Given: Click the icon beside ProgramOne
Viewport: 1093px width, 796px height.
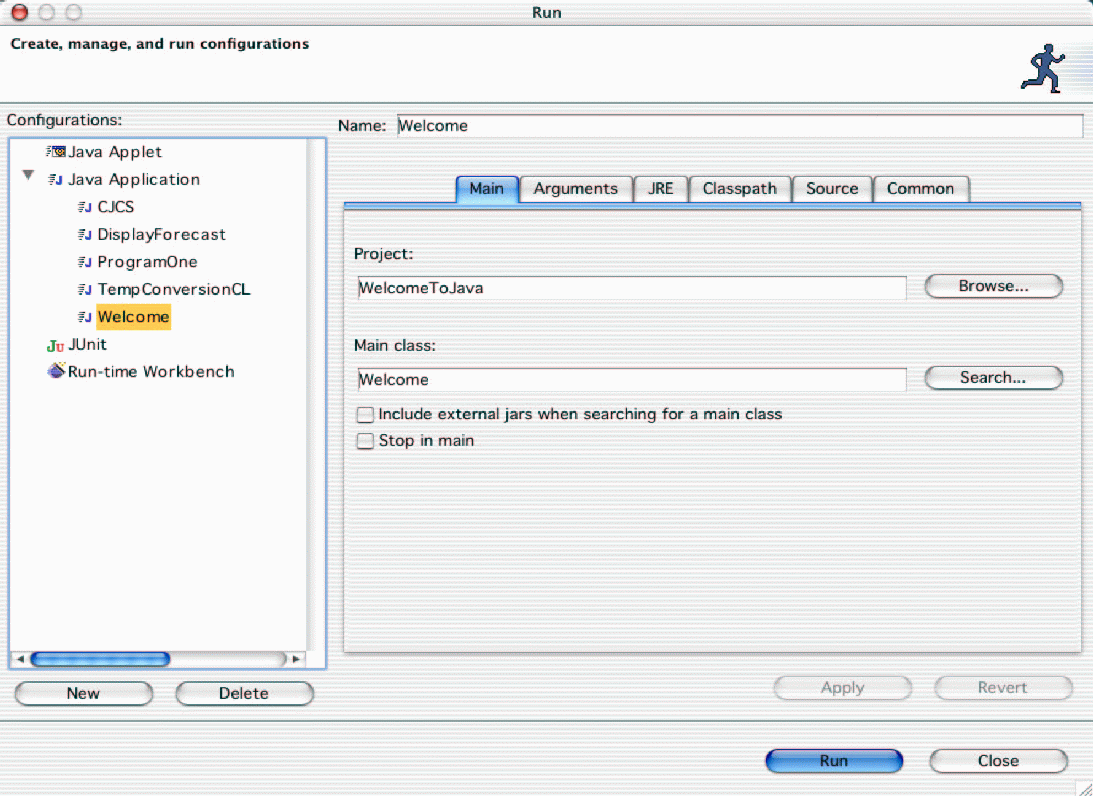Looking at the screenshot, I should (x=84, y=262).
